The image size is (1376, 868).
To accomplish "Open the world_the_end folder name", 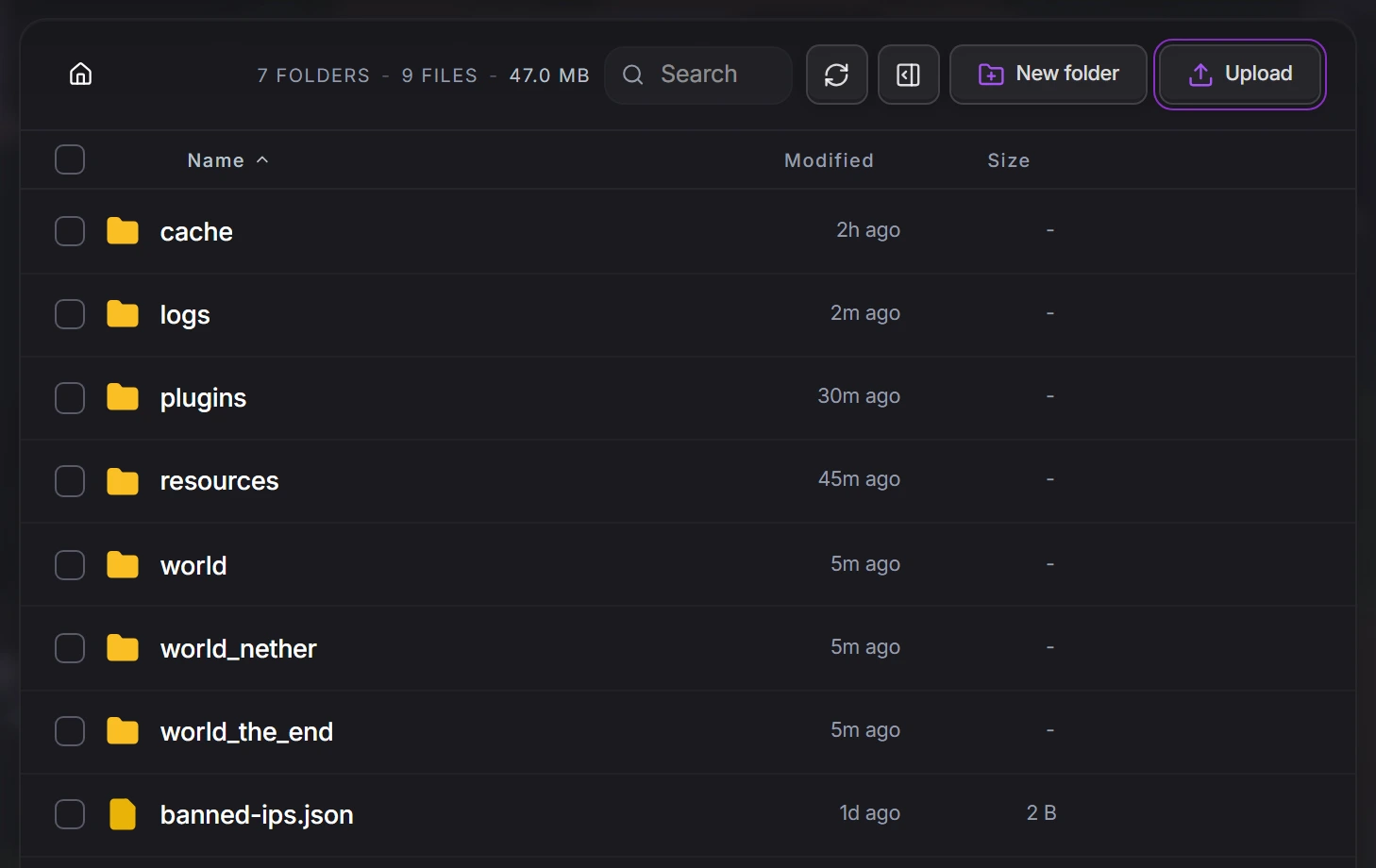I will pyautogui.click(x=246, y=732).
